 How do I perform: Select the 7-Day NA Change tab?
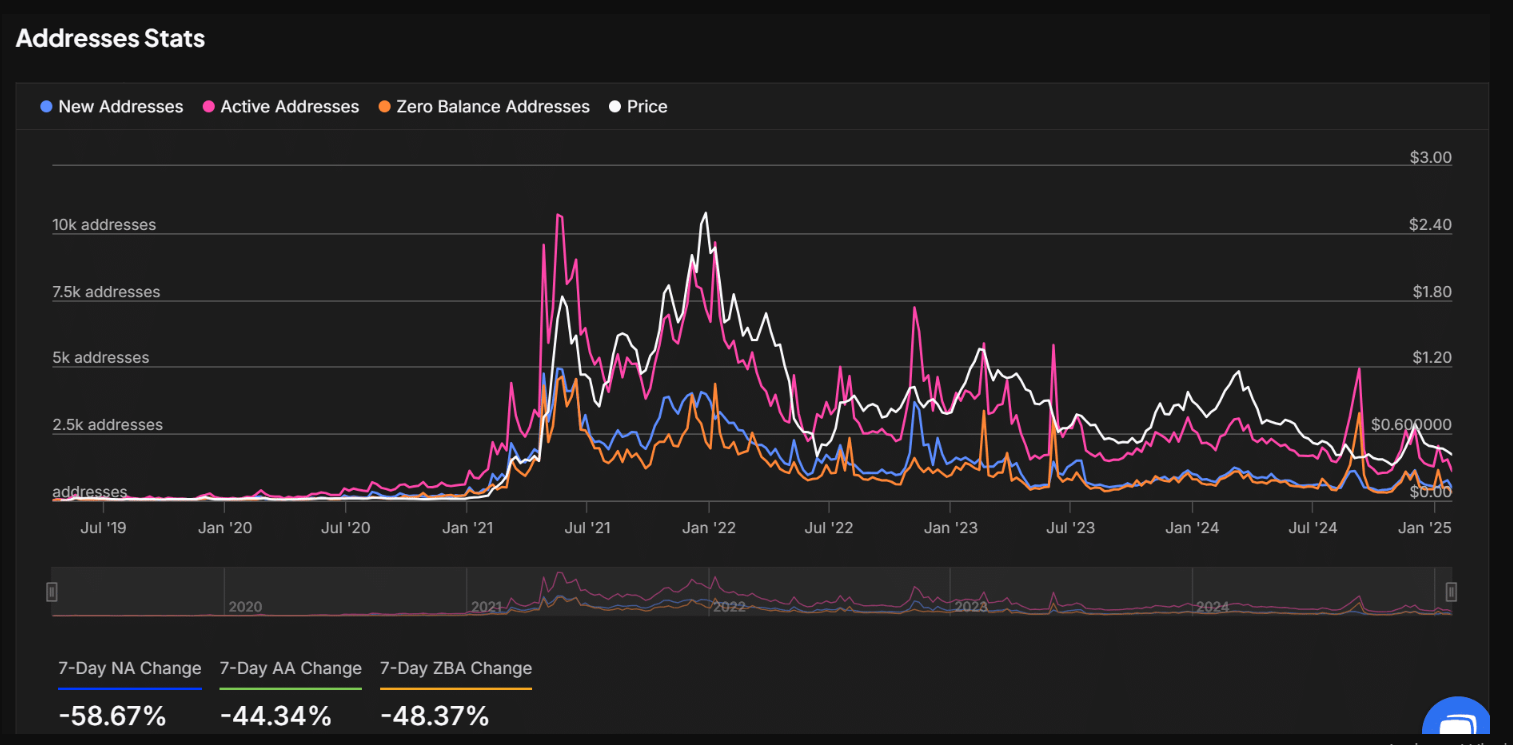[x=129, y=668]
